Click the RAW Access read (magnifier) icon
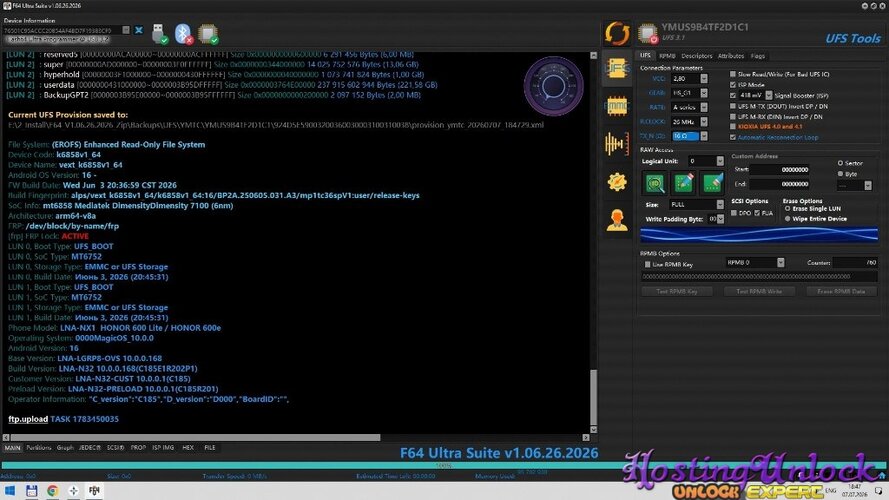This screenshot has width=889, height=500. [x=655, y=183]
